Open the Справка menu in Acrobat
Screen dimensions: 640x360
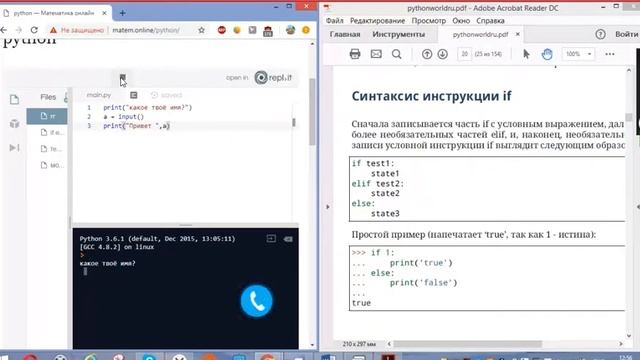490,20
